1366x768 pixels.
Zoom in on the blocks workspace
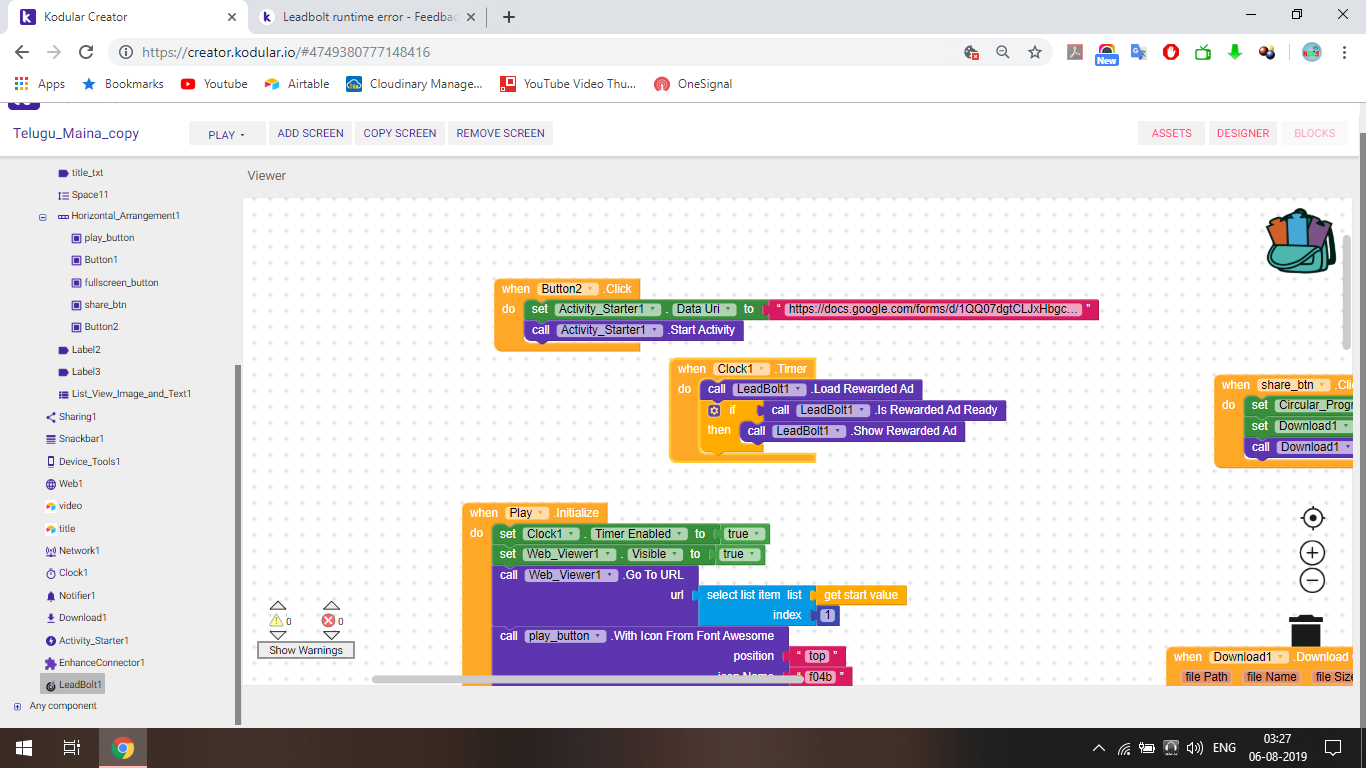pyautogui.click(x=1313, y=553)
